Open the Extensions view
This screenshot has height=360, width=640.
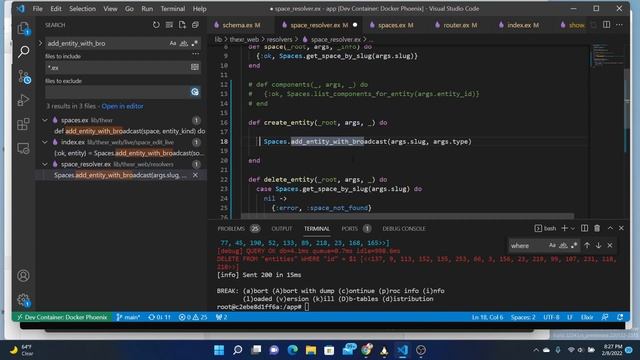[23, 124]
